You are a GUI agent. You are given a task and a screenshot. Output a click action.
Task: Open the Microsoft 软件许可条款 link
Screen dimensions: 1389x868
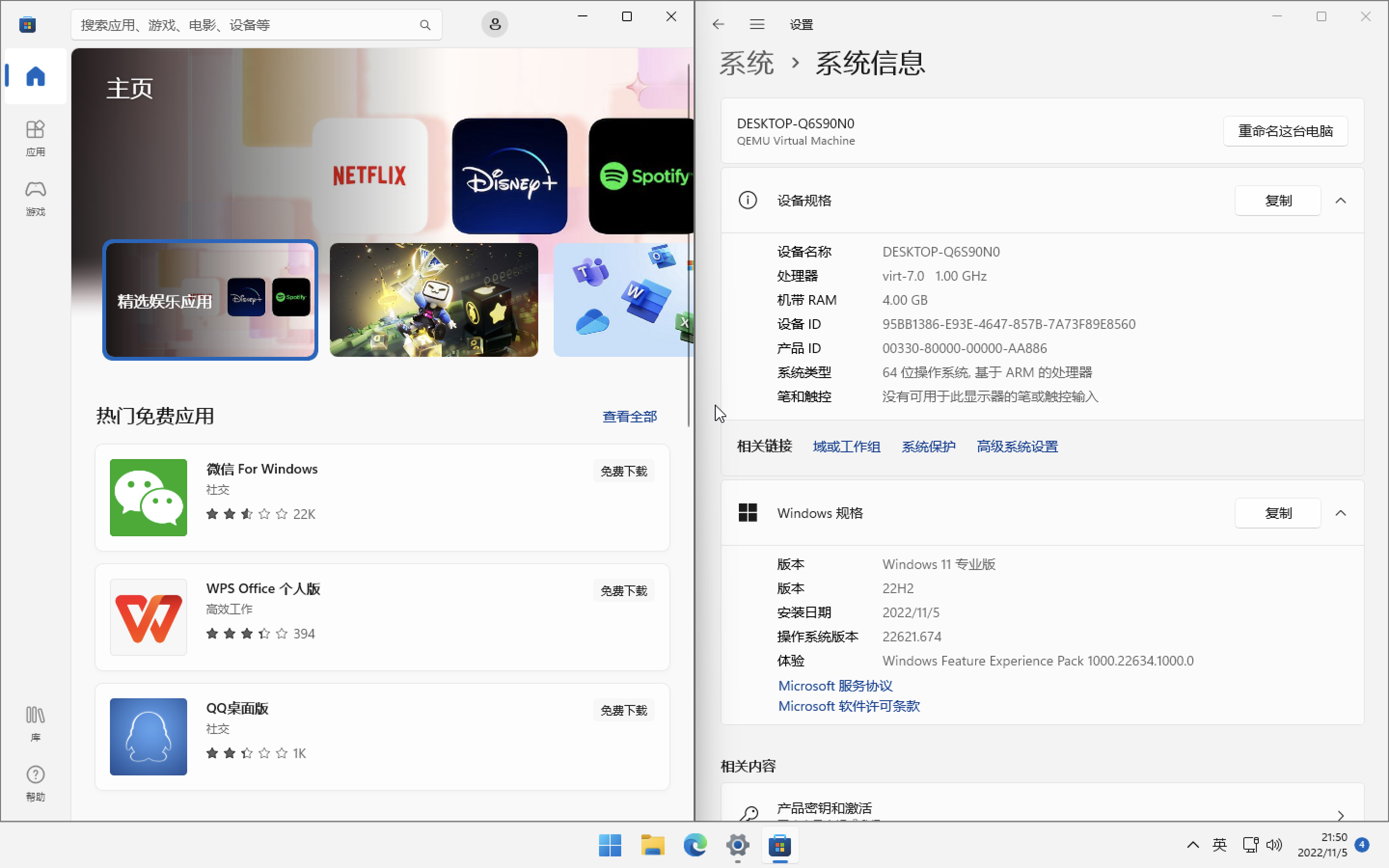click(849, 706)
